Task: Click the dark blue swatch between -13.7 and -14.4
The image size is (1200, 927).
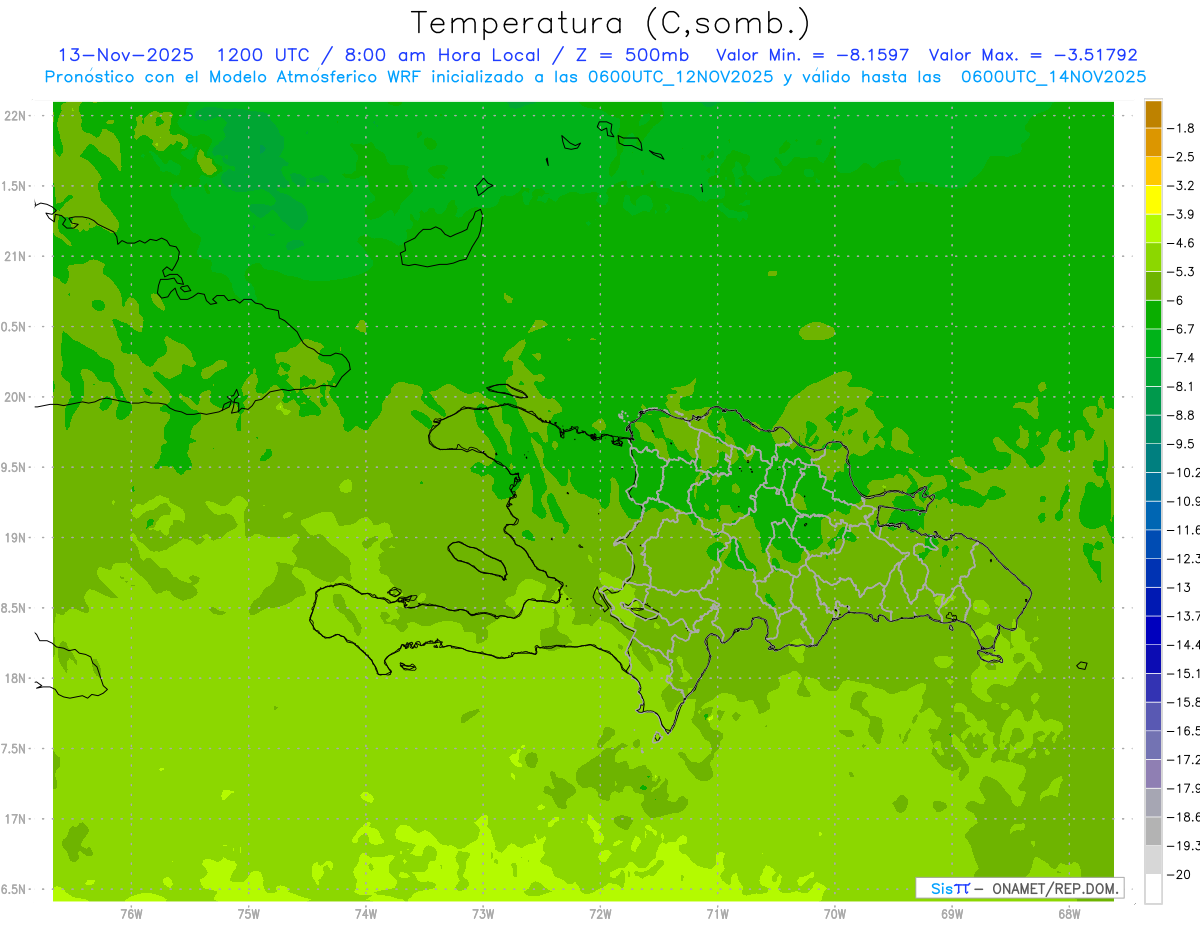Action: click(1153, 629)
